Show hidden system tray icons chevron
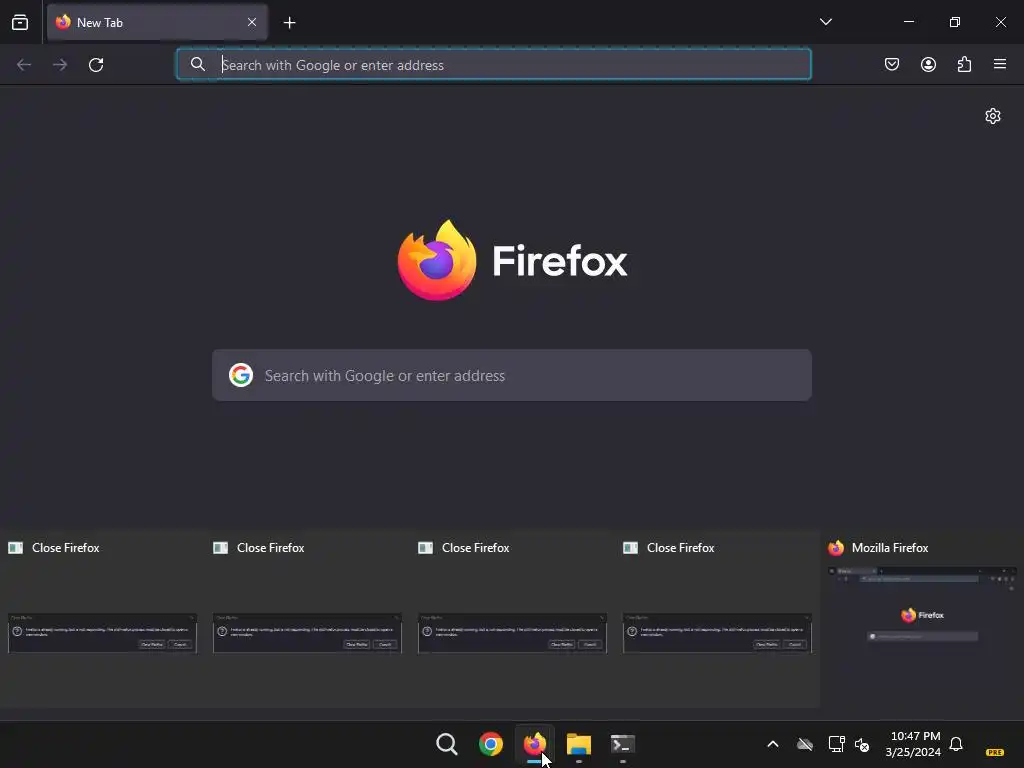The image size is (1024, 768). point(773,744)
